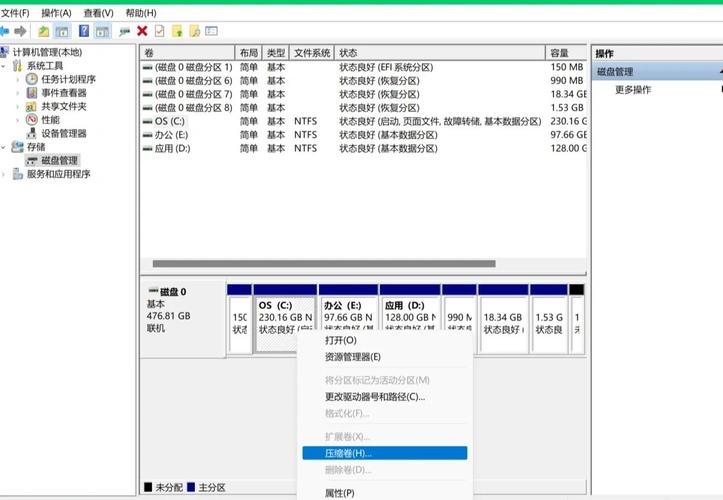
Task: Open the 文件(F) menu
Action: [x=15, y=13]
